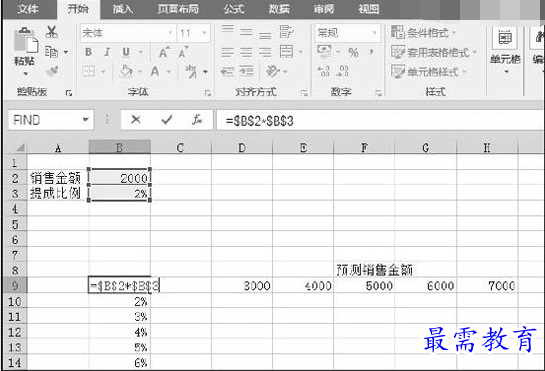Open the number dialog launcher

pyautogui.click(x=379, y=93)
